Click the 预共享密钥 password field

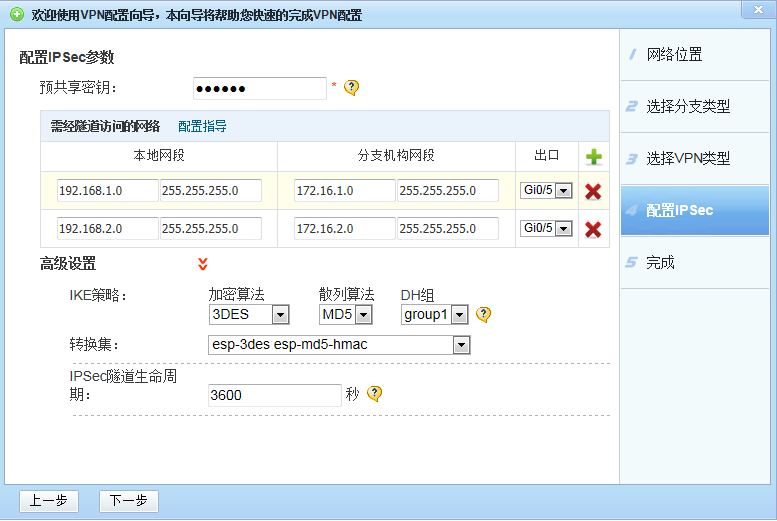[x=259, y=88]
